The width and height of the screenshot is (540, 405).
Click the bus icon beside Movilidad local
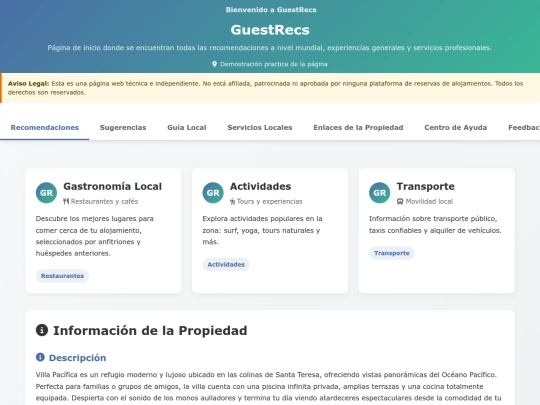pyautogui.click(x=400, y=201)
